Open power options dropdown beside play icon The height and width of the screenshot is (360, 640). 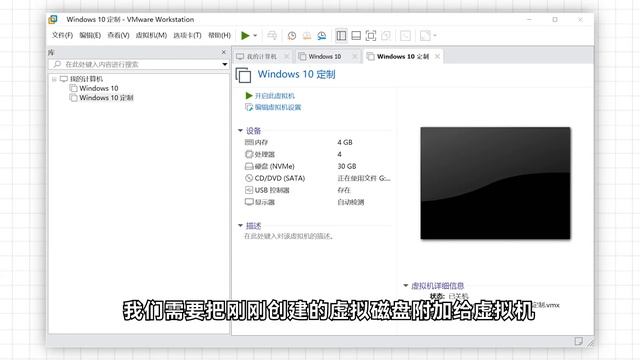(255, 36)
